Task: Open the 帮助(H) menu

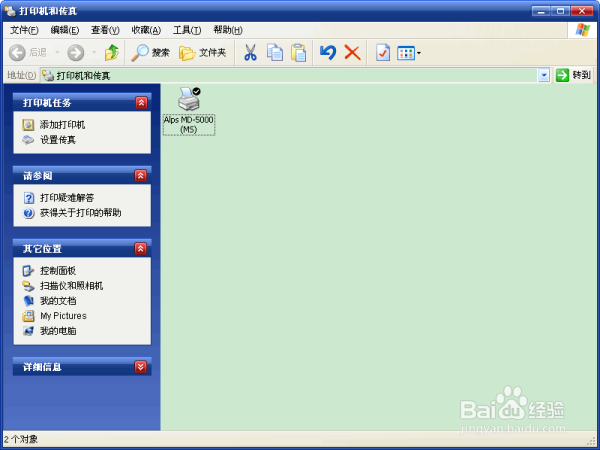Action: [x=228, y=30]
